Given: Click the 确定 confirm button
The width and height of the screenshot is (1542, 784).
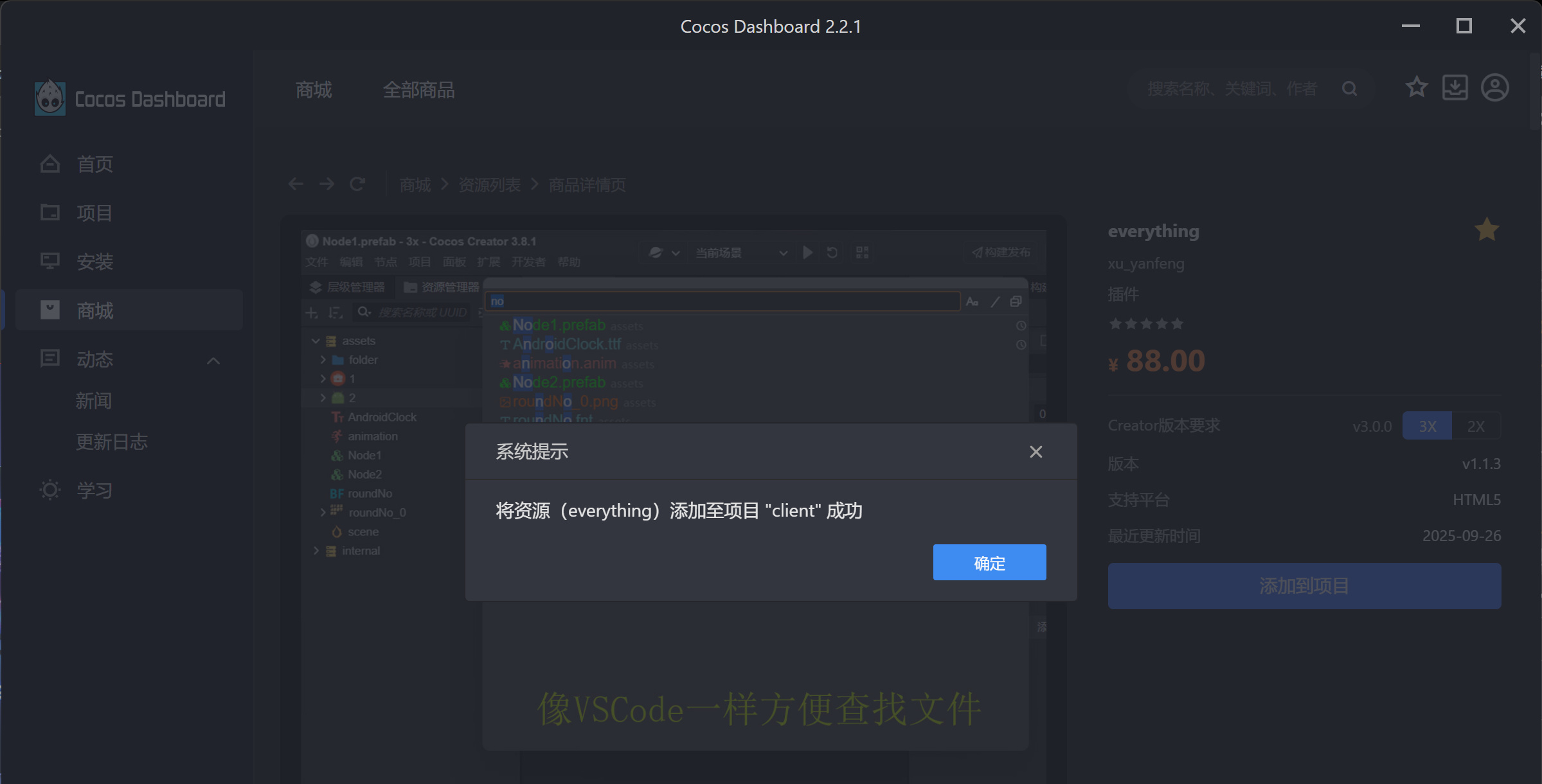Looking at the screenshot, I should pos(989,563).
